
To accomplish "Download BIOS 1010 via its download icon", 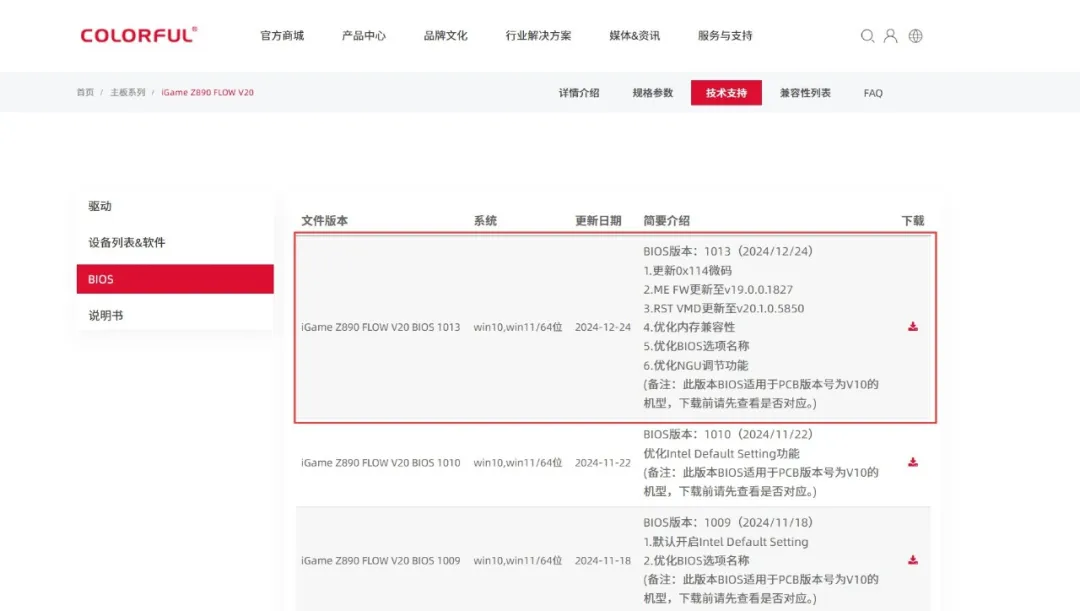I will coord(913,461).
